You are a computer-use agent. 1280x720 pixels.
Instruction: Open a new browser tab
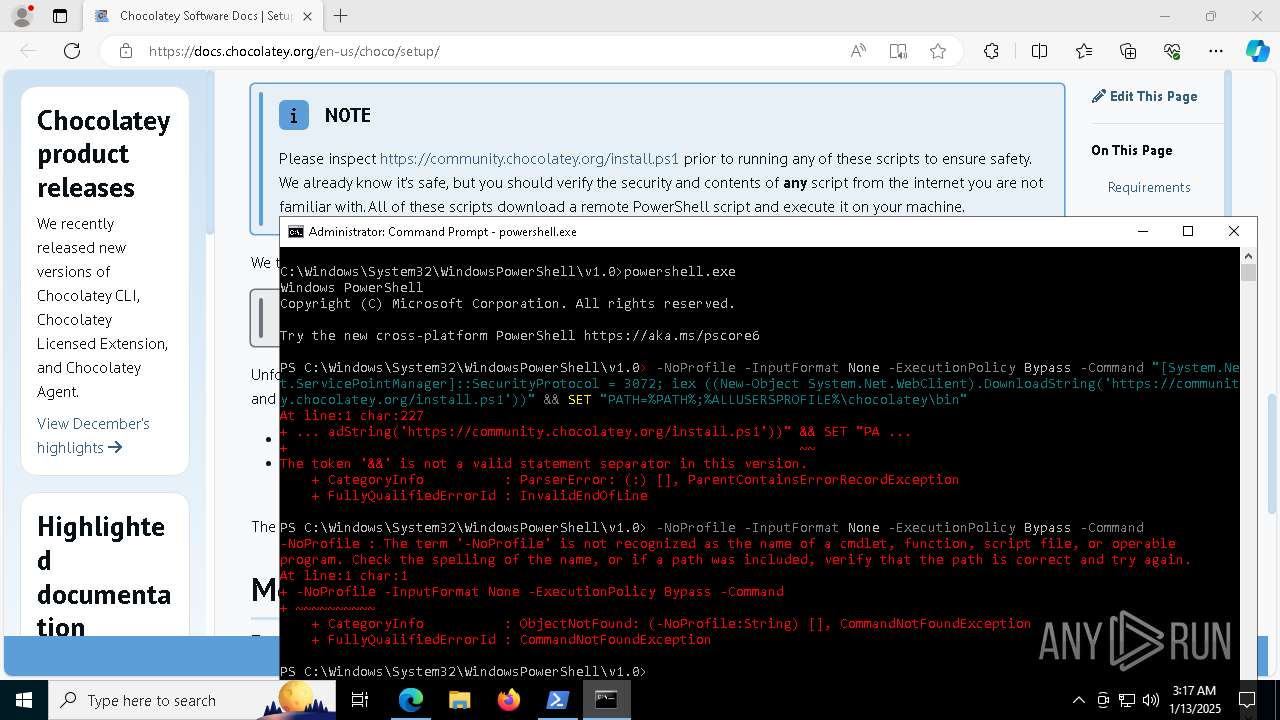coord(341,16)
